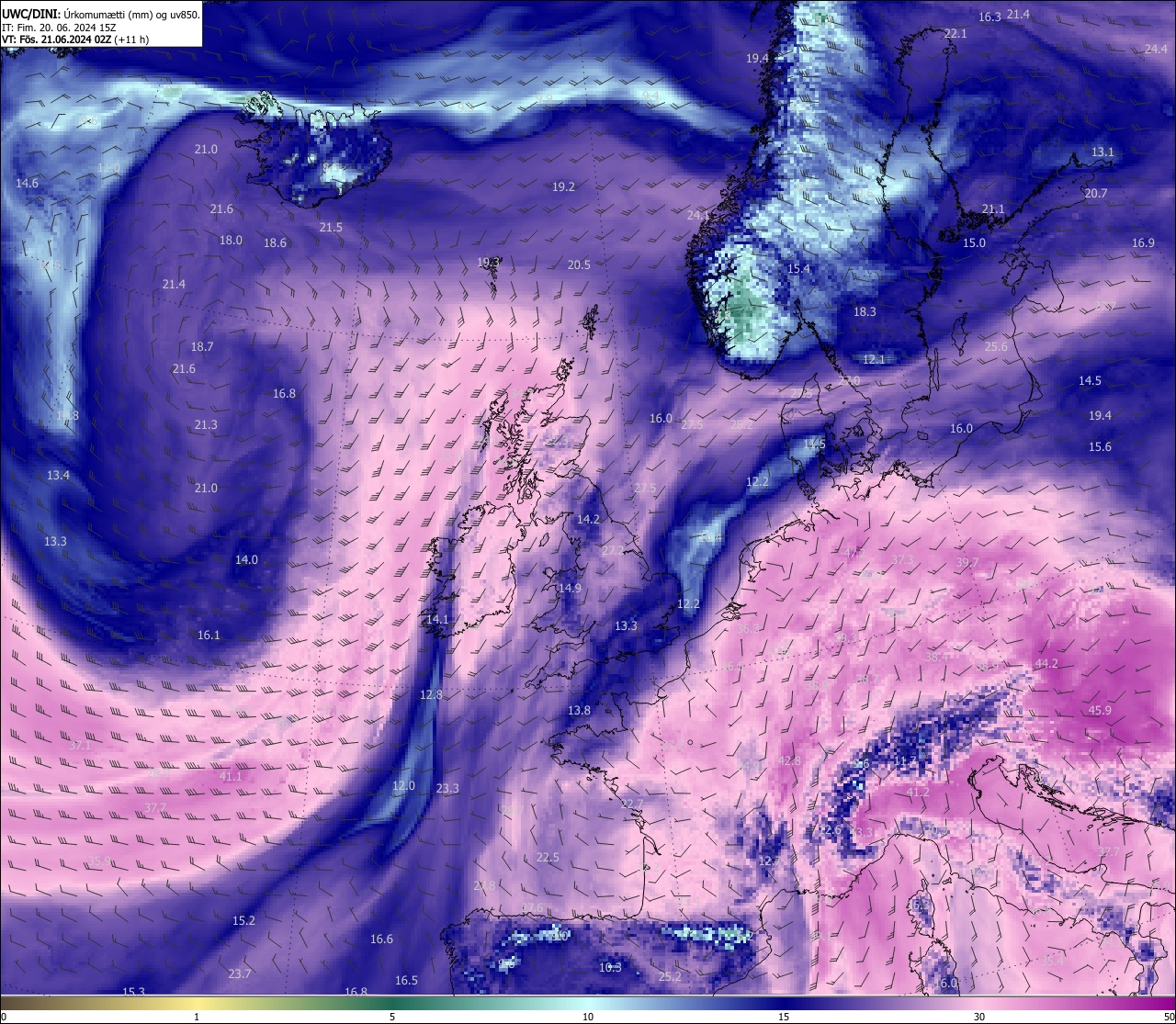Image resolution: width=1176 pixels, height=1024 pixels.
Task: Click the 13.8 value on the map
Action: coord(579,710)
